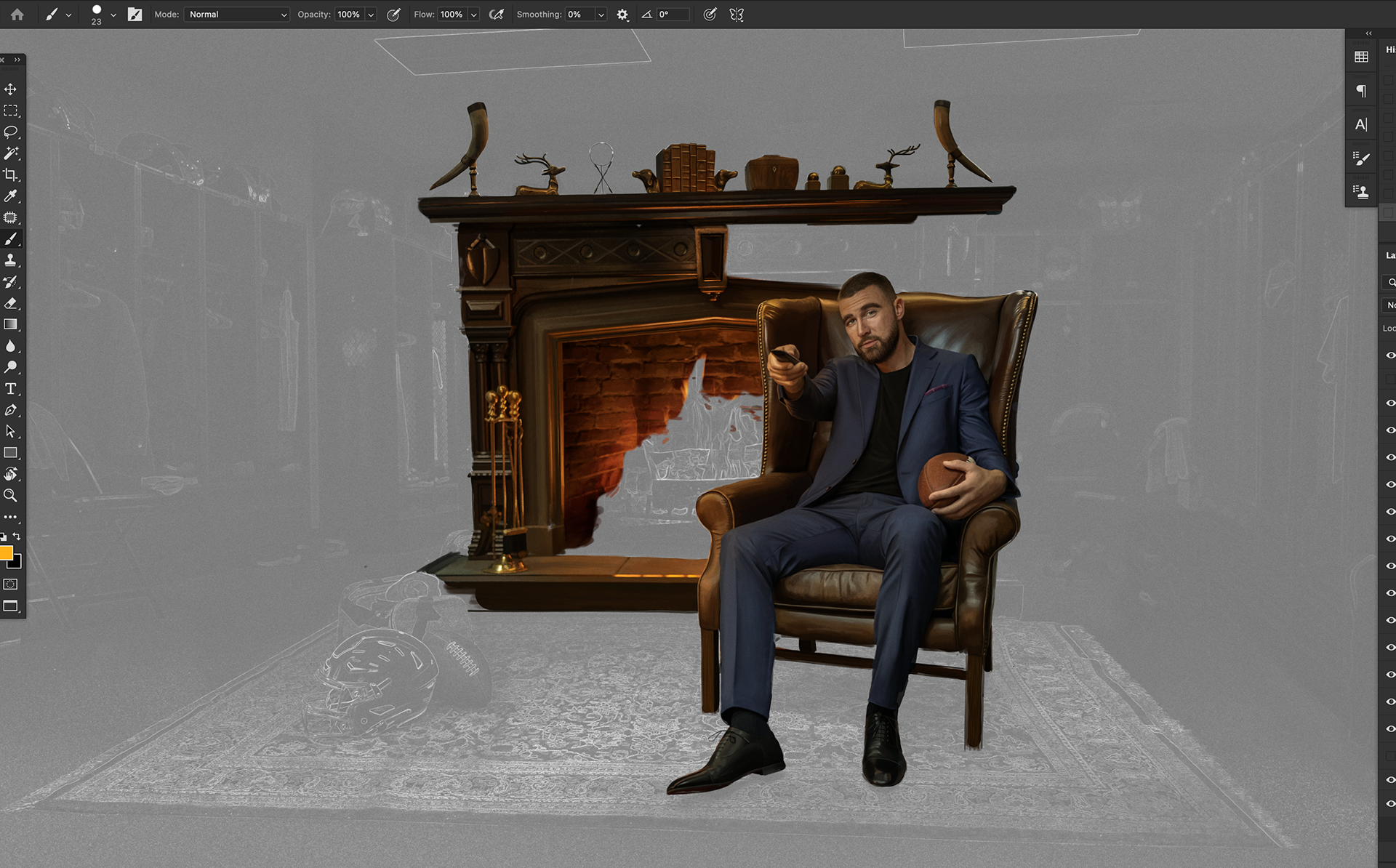Image resolution: width=1396 pixels, height=868 pixels.
Task: Select the Horizontal Type tool
Action: [x=10, y=389]
